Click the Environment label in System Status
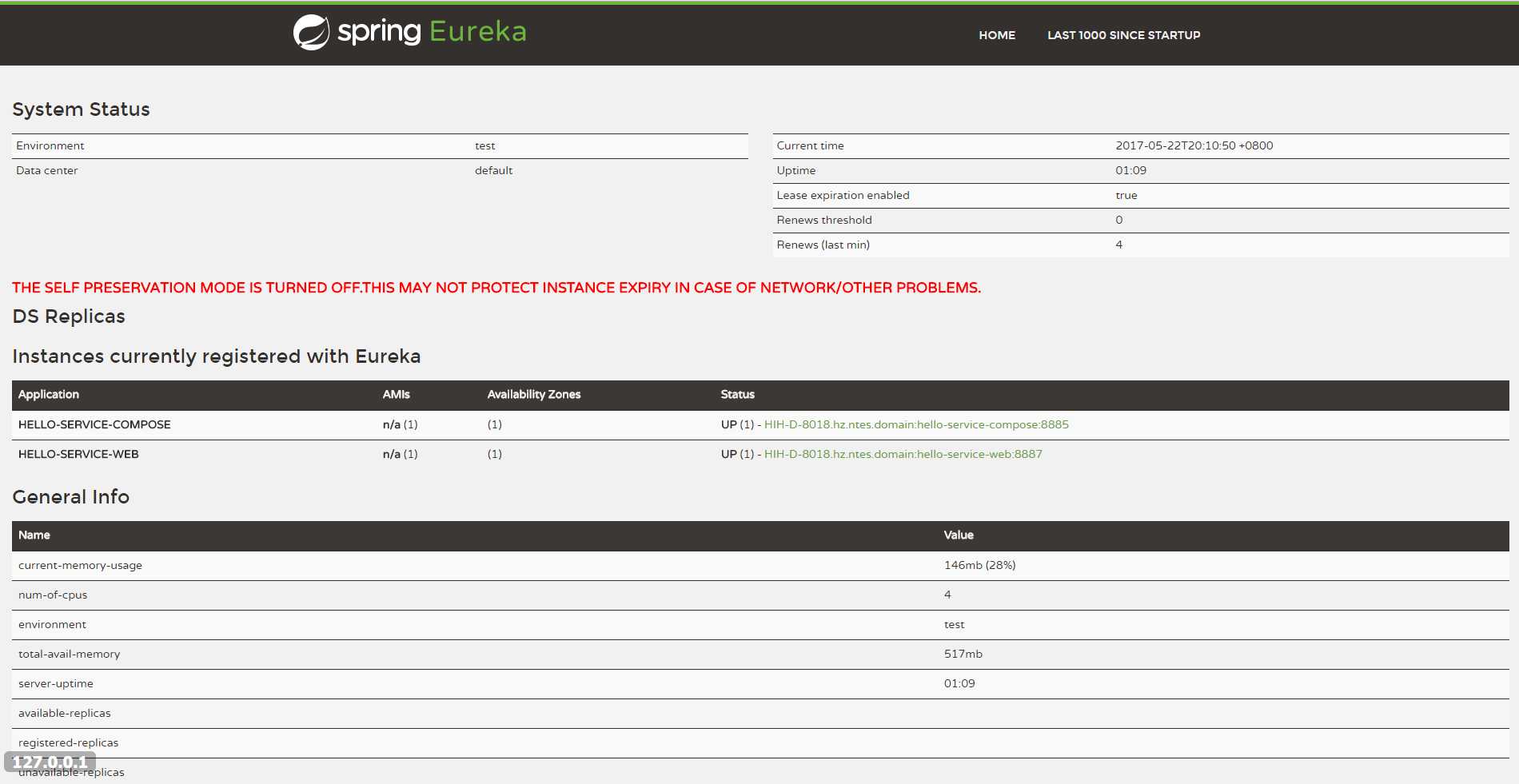 [50, 145]
